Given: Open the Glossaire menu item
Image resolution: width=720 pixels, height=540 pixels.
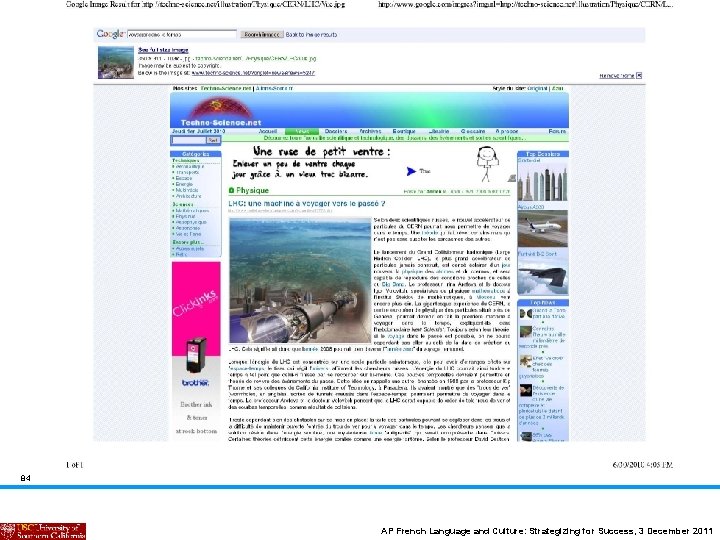Looking at the screenshot, I should coord(472,131).
